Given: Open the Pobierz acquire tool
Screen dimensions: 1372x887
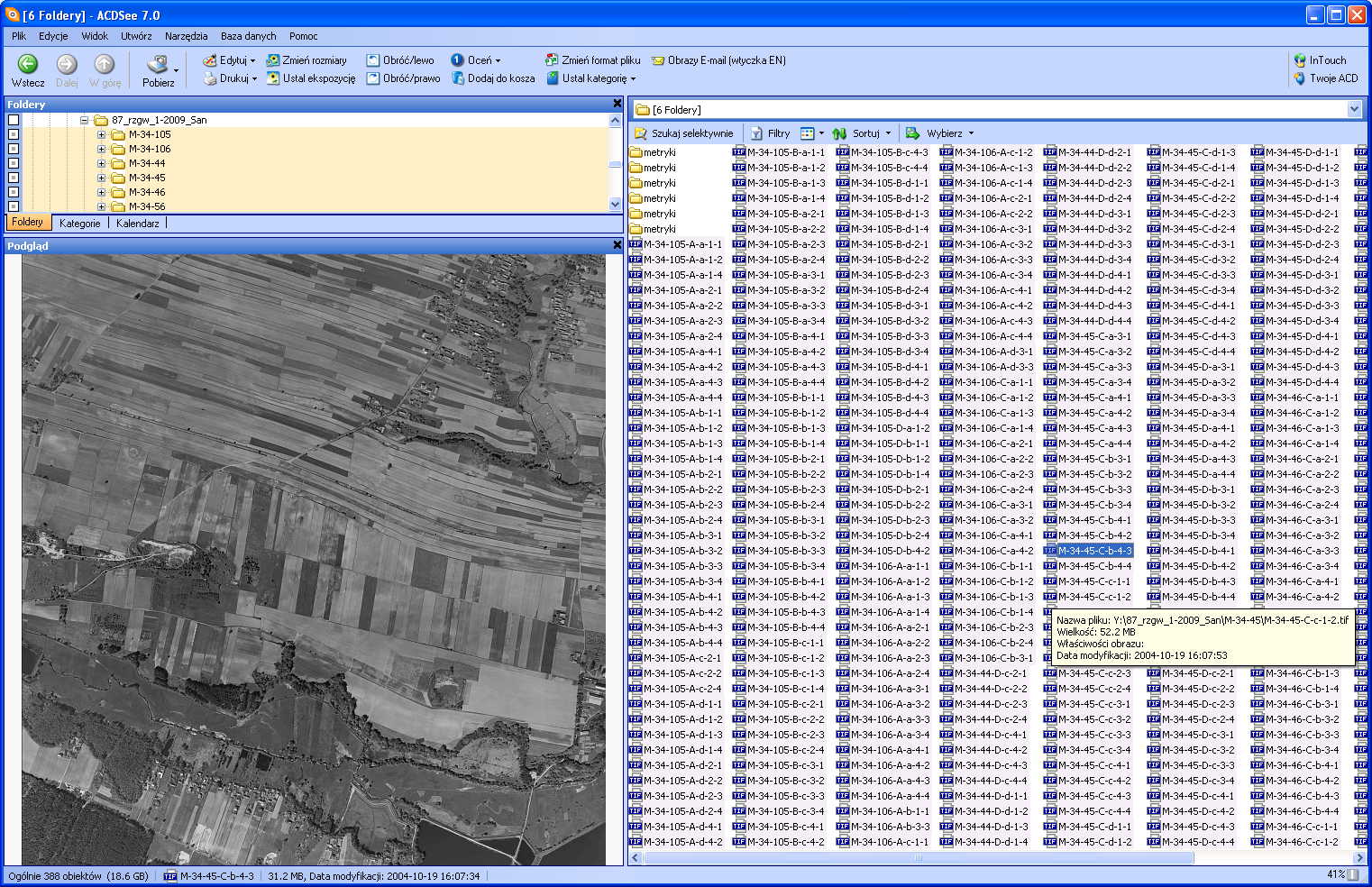Looking at the screenshot, I should pyautogui.click(x=159, y=70).
